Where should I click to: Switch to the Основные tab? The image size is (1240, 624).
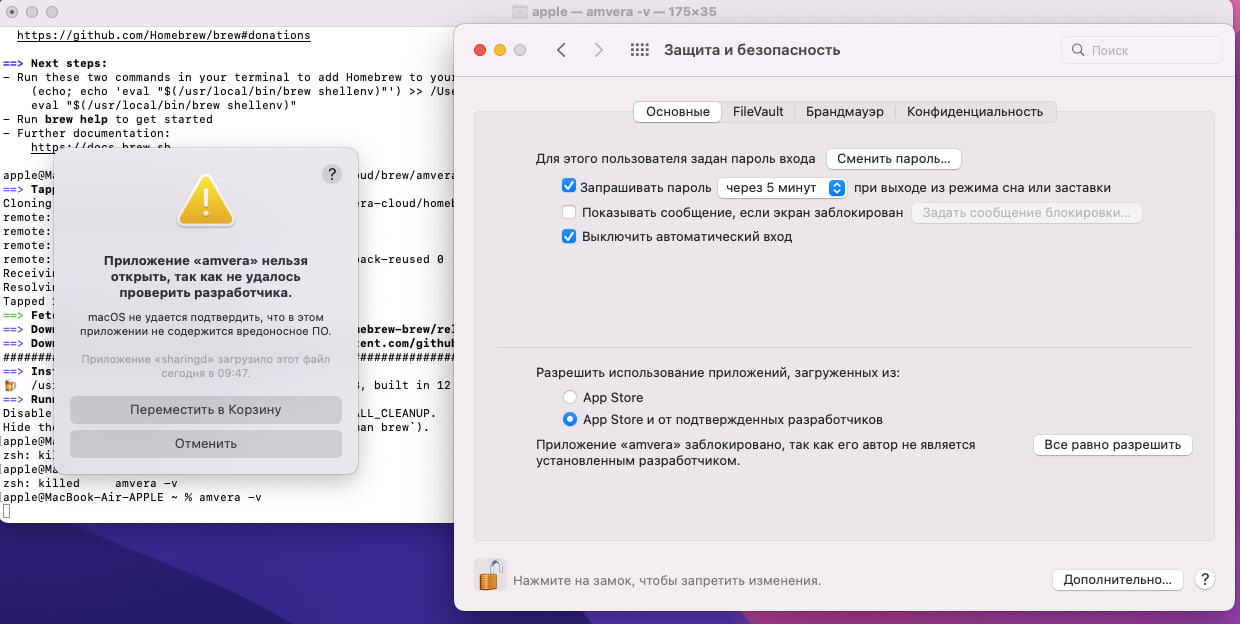678,112
